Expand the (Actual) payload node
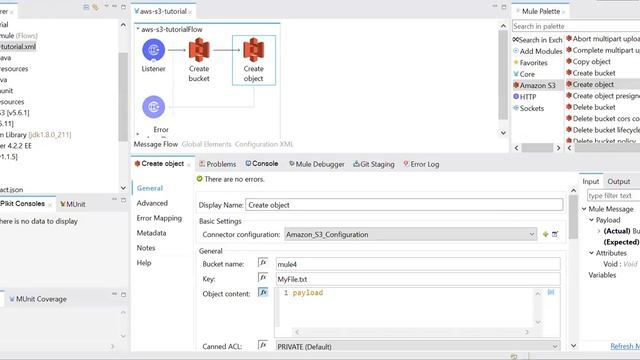Screen dimensions: 640x360 [599, 231]
